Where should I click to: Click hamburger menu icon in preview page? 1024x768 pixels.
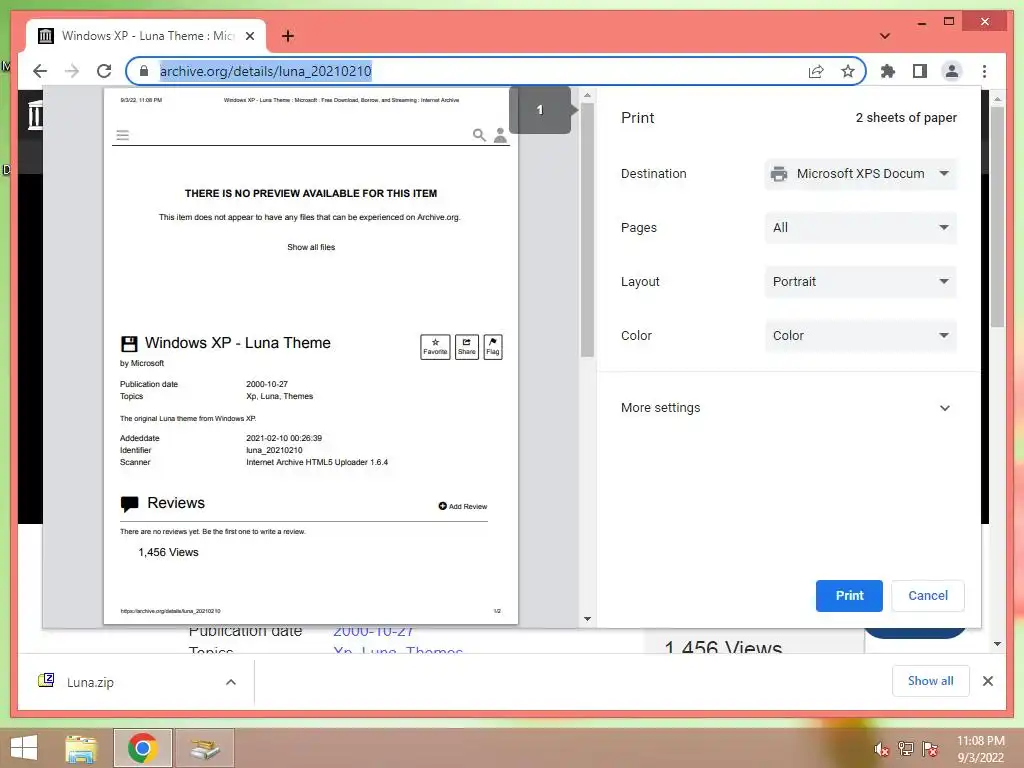pos(123,135)
